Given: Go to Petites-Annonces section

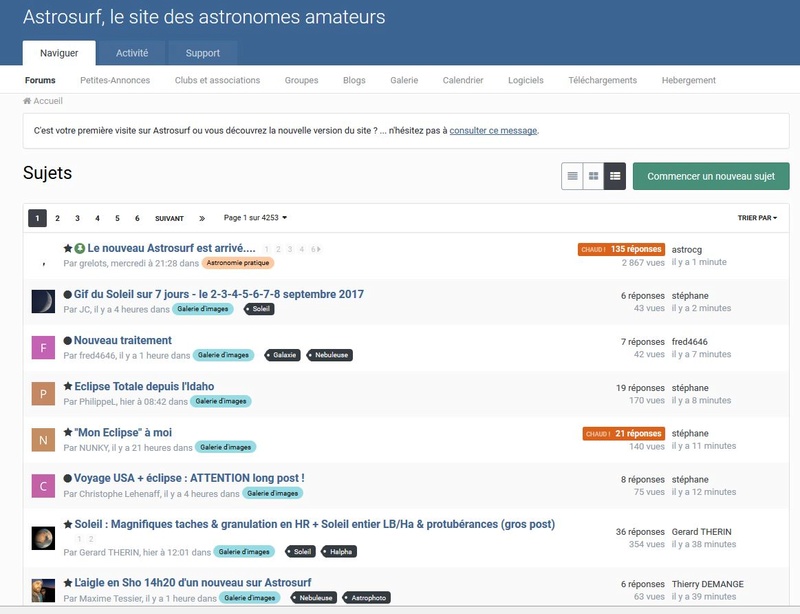Looking at the screenshot, I should 115,80.
